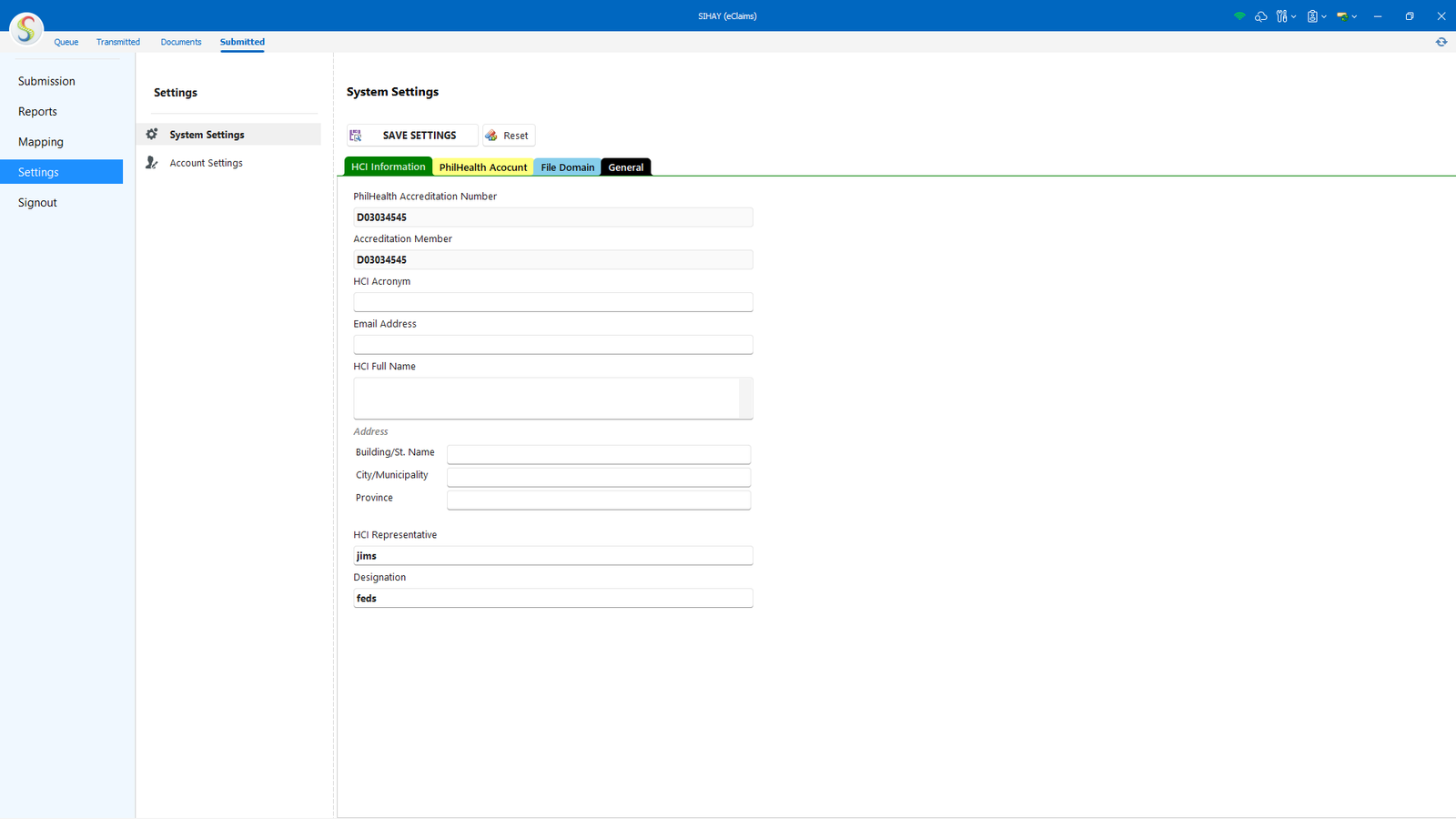Click the cloud search icon in title bar
Screen dimensions: 1456x819
click(x=1260, y=16)
